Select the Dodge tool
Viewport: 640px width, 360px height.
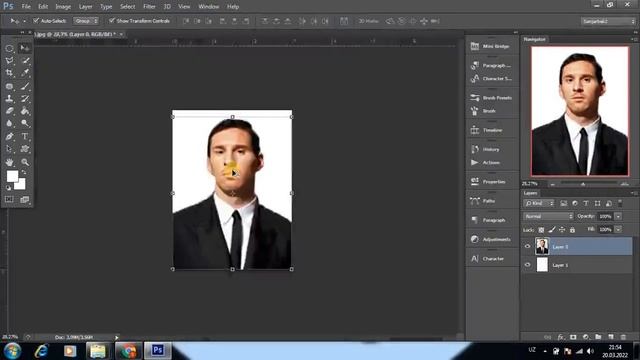click(25, 123)
